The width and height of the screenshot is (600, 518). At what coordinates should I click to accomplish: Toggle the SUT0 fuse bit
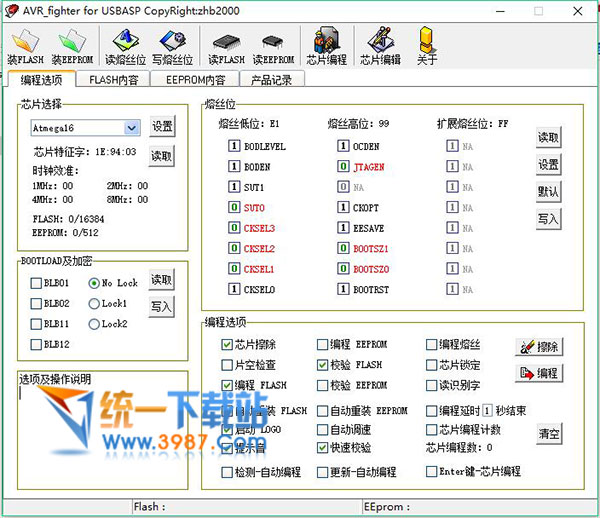pos(234,207)
